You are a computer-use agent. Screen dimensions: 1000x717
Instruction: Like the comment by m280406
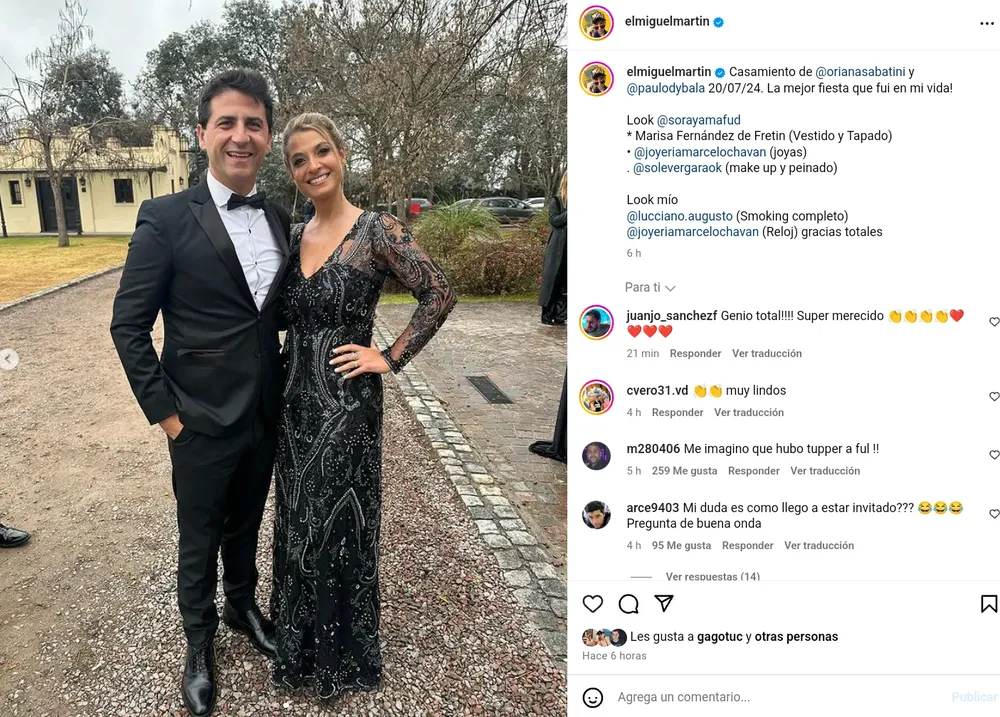(994, 455)
